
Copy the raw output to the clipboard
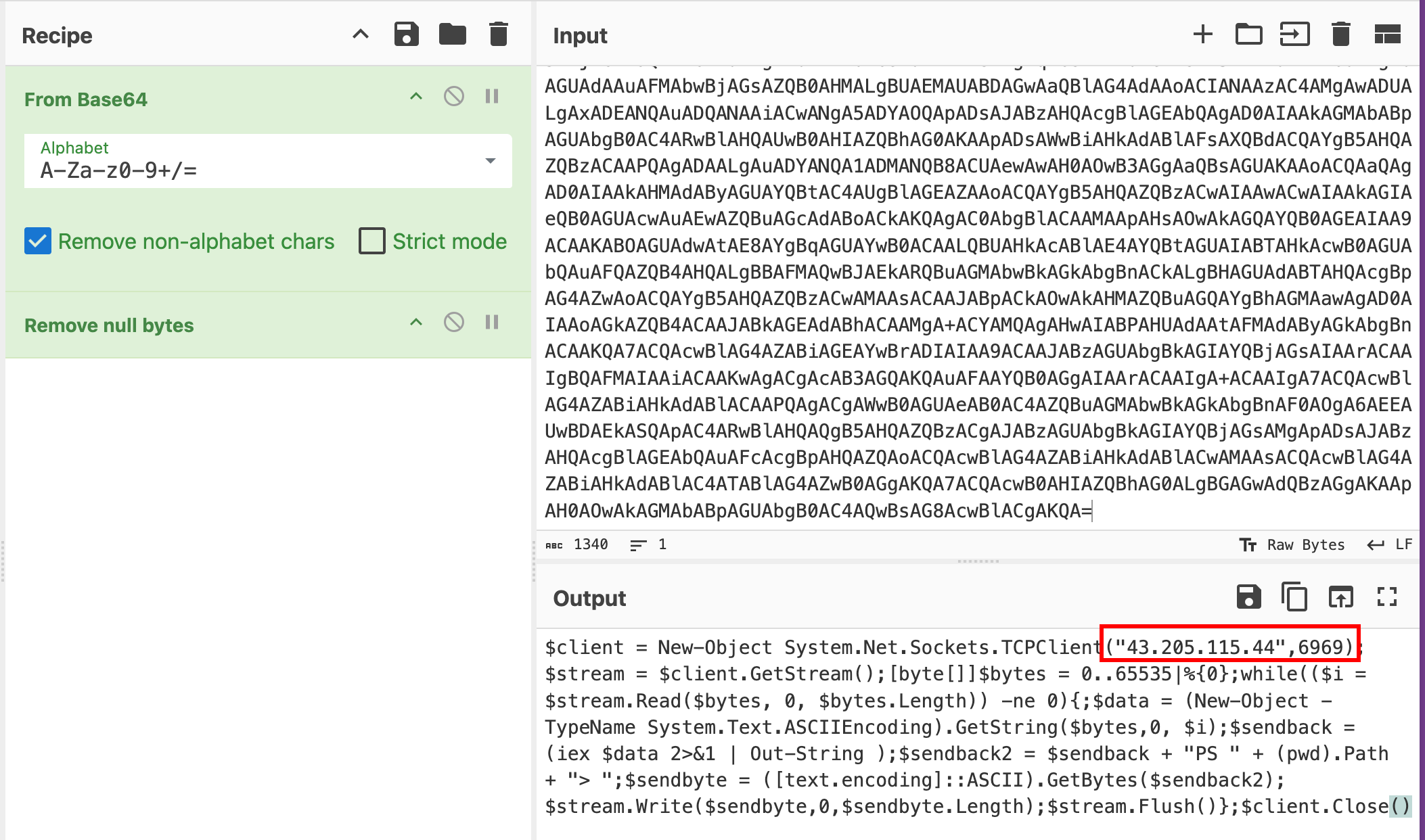[1294, 598]
